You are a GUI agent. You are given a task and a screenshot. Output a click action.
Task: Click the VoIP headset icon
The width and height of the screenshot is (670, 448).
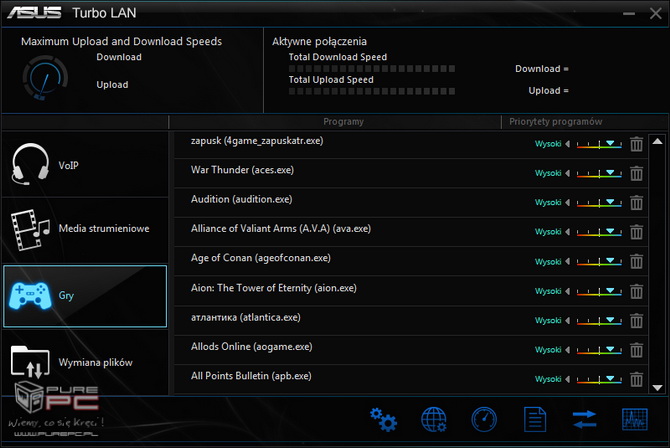click(x=30, y=164)
